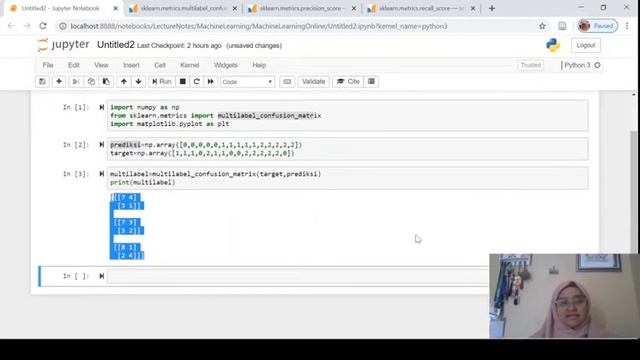Image resolution: width=640 pixels, height=360 pixels.
Task: Bookmark this page with star icon
Action: coord(542,26)
